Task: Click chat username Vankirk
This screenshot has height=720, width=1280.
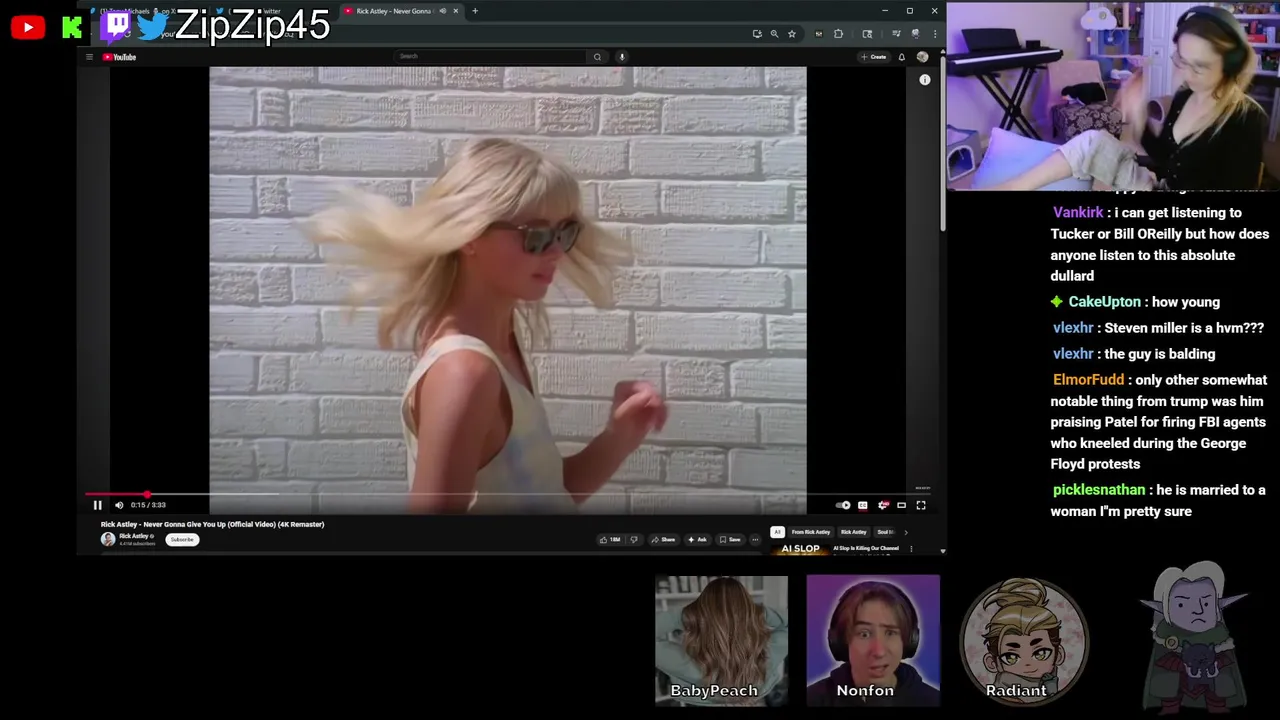Action: (x=1078, y=213)
